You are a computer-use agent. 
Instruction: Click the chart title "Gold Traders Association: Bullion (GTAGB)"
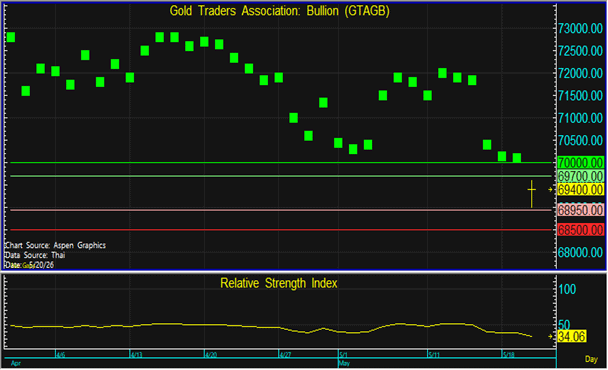pos(279,11)
